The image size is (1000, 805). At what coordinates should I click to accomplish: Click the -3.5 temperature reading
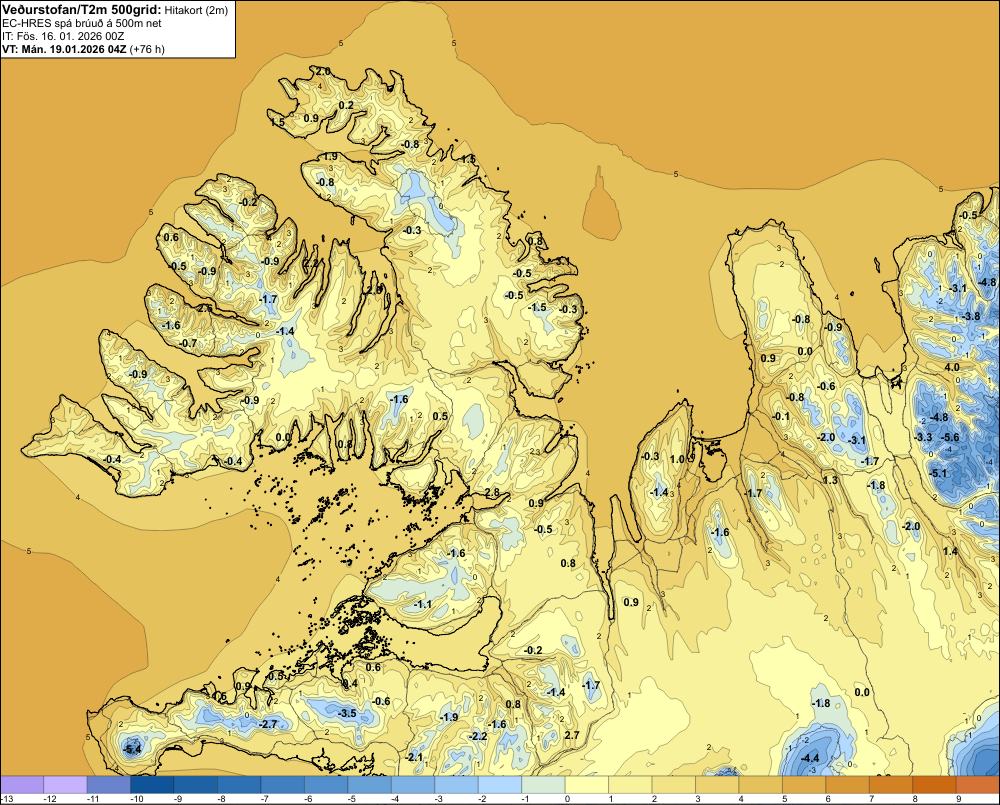point(347,713)
